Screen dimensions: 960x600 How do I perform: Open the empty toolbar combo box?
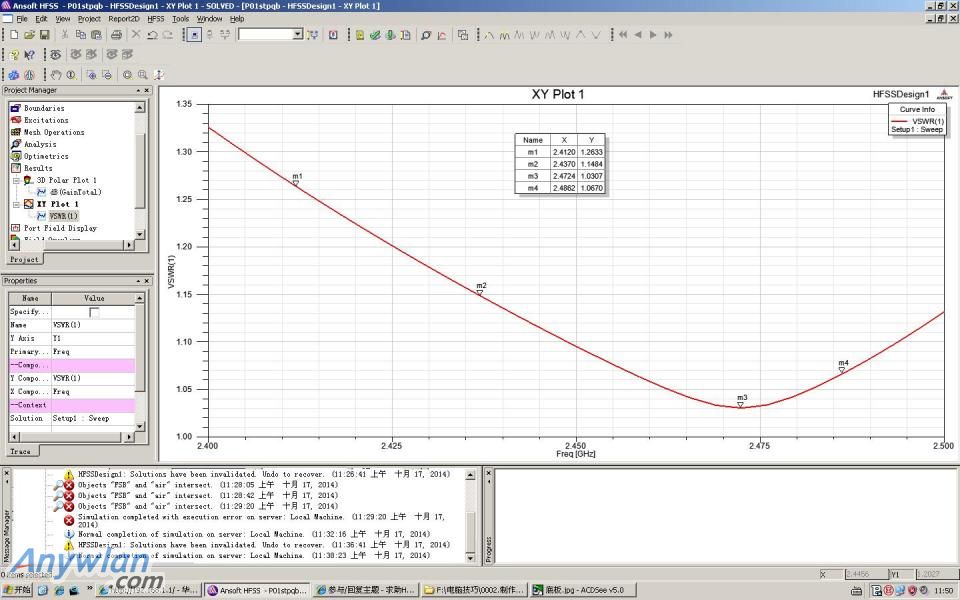coord(297,35)
